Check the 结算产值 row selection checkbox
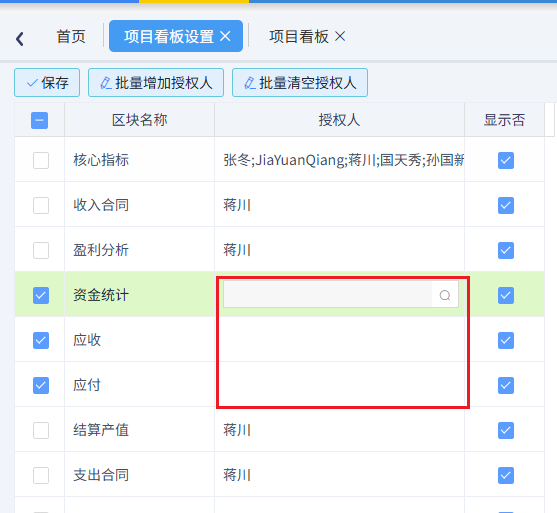Viewport: 557px width, 513px height. click(x=41, y=431)
